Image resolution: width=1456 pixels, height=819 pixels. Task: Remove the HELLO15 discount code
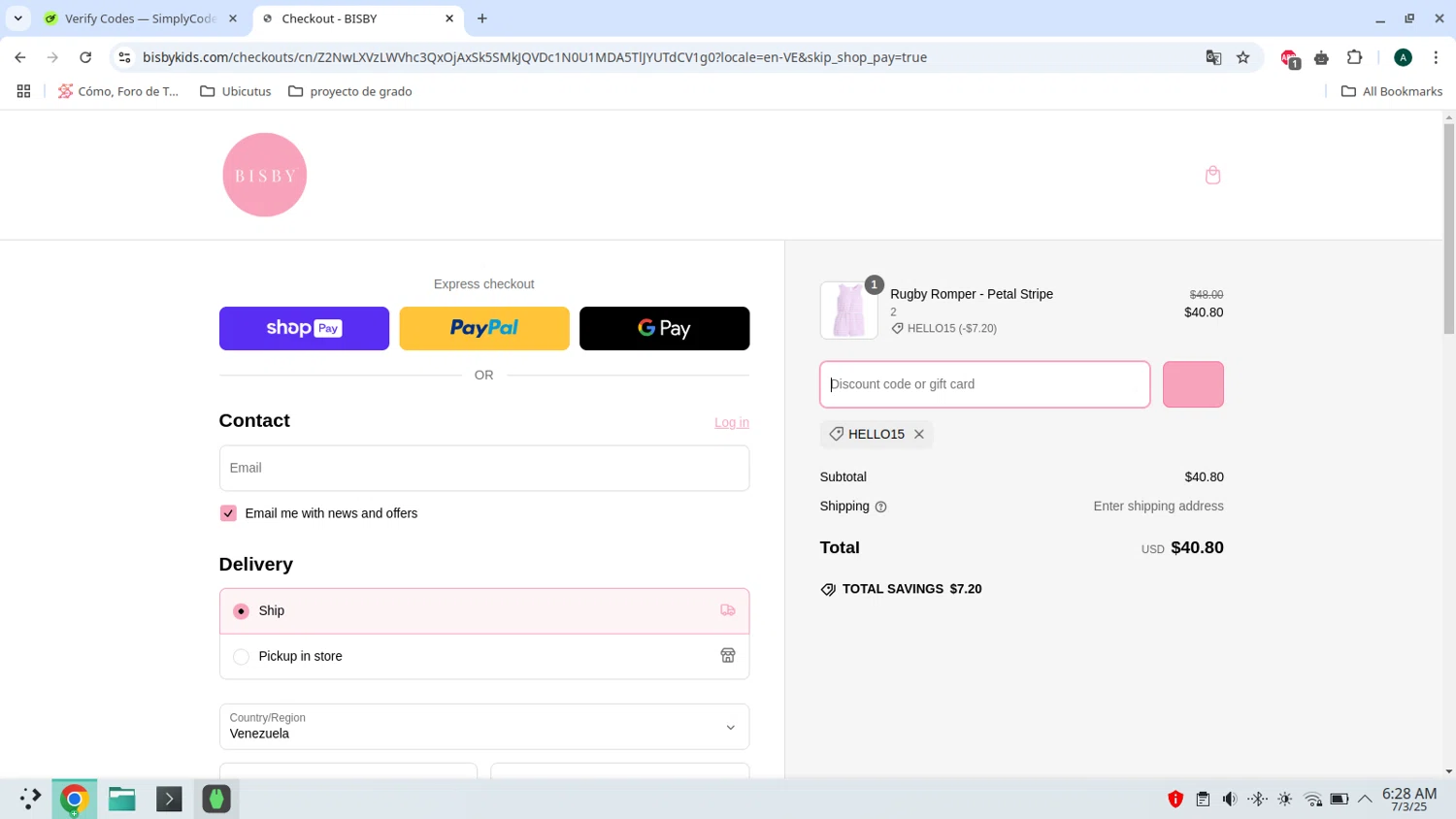click(918, 434)
